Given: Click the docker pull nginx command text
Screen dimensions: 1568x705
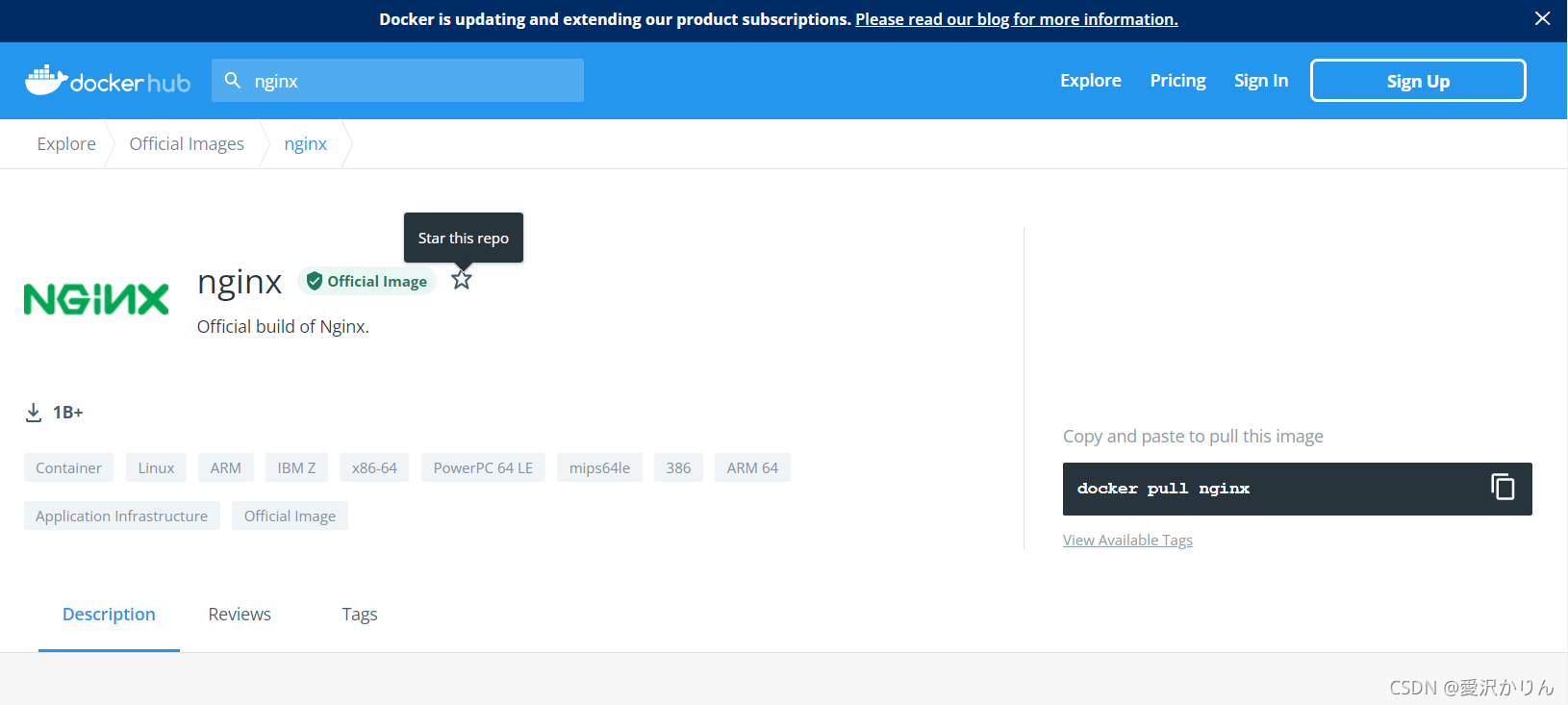Looking at the screenshot, I should (x=1163, y=489).
